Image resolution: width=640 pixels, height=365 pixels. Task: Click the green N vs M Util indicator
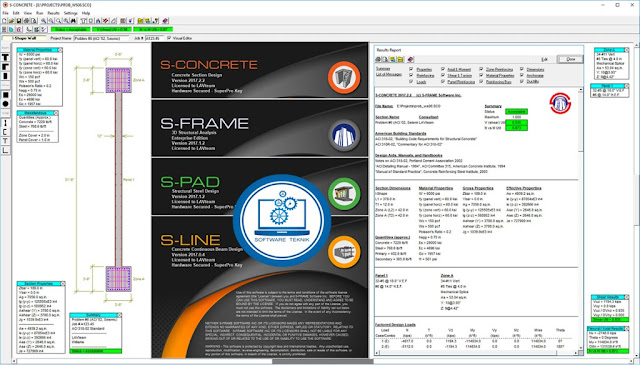point(153,29)
